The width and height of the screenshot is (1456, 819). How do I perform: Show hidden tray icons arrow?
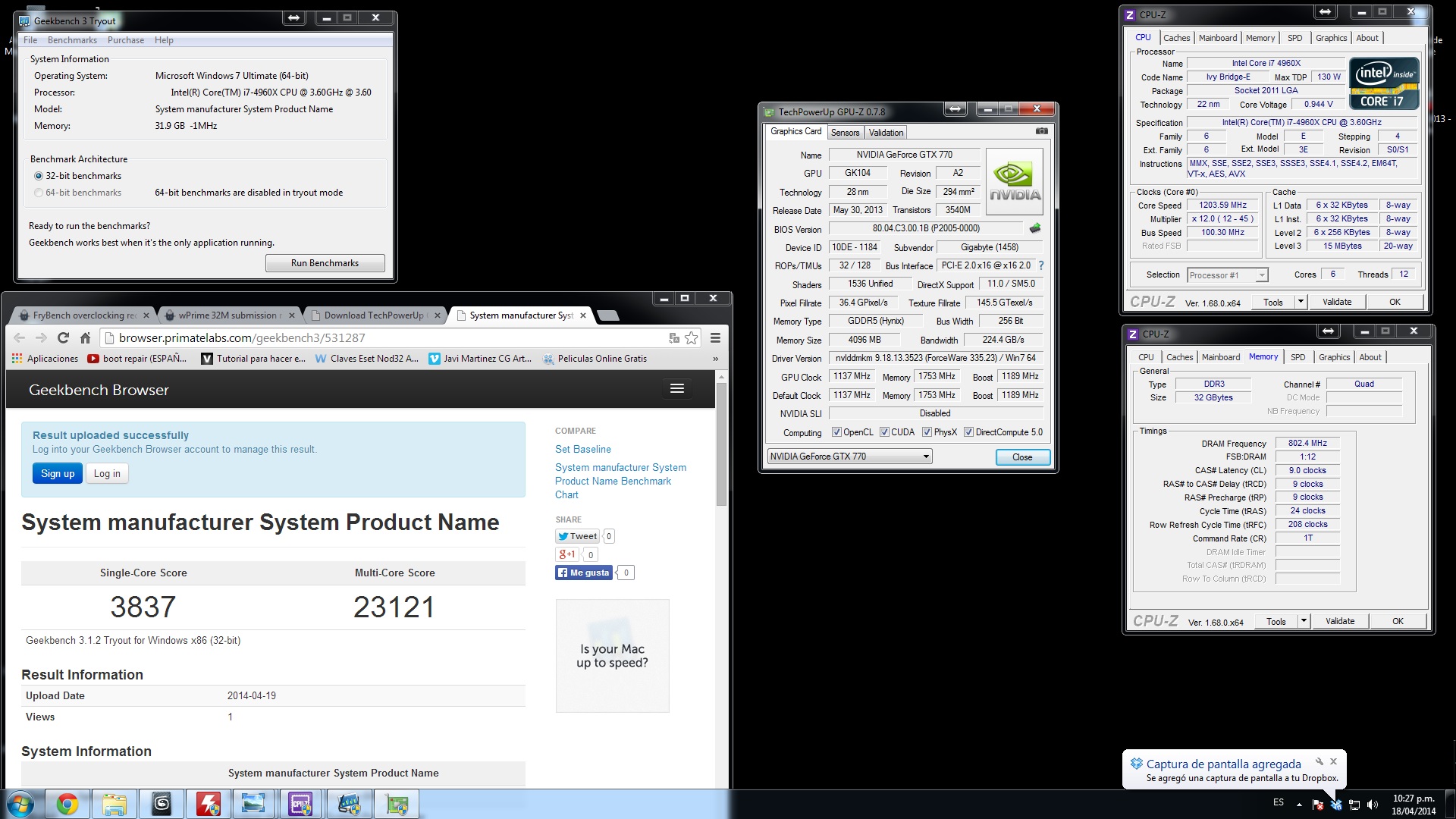coord(1299,805)
